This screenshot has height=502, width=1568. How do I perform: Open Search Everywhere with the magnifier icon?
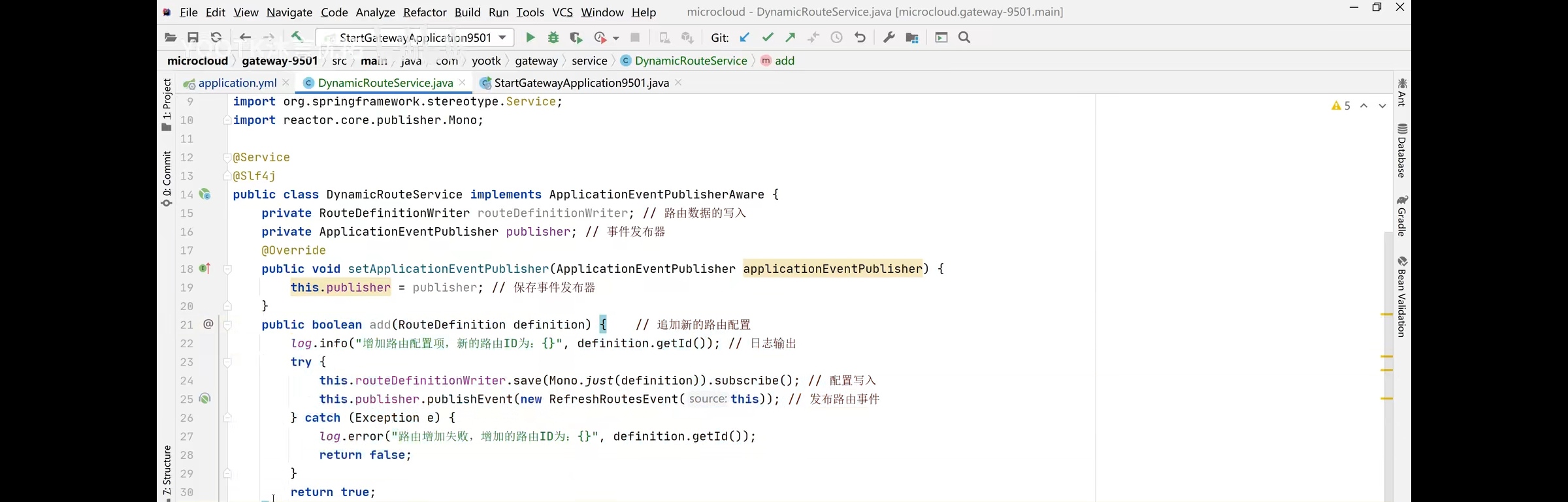(x=964, y=38)
